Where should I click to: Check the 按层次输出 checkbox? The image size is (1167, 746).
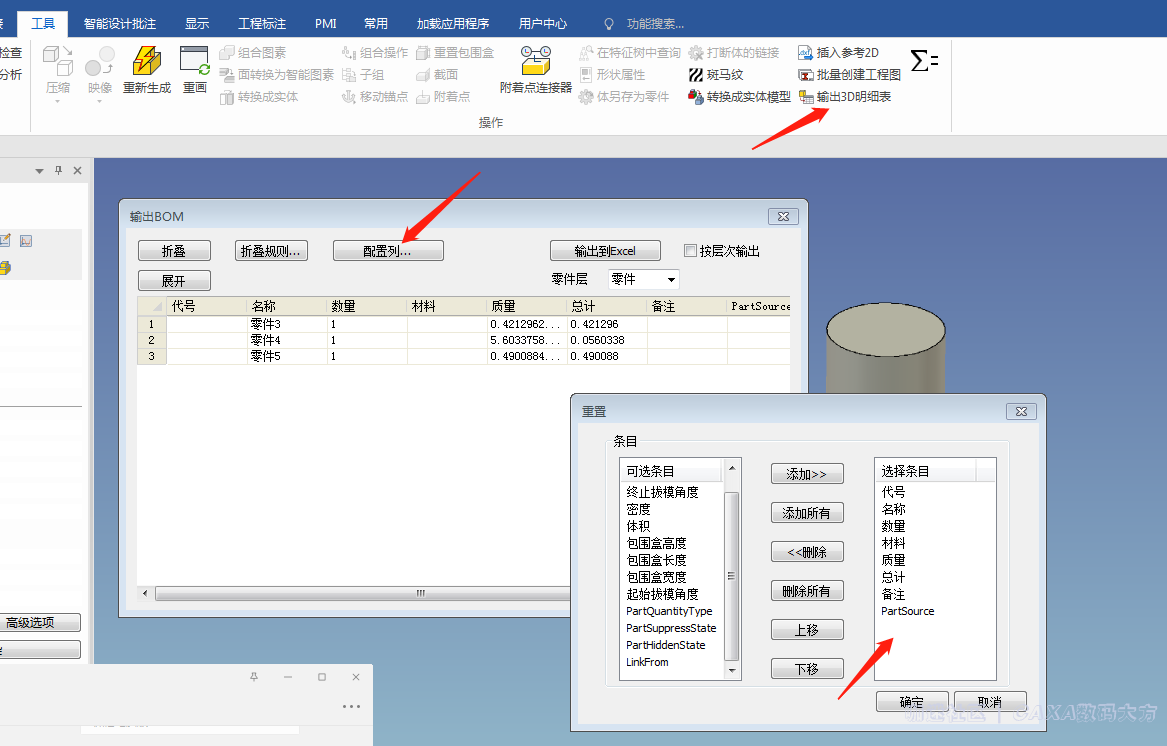tap(690, 251)
